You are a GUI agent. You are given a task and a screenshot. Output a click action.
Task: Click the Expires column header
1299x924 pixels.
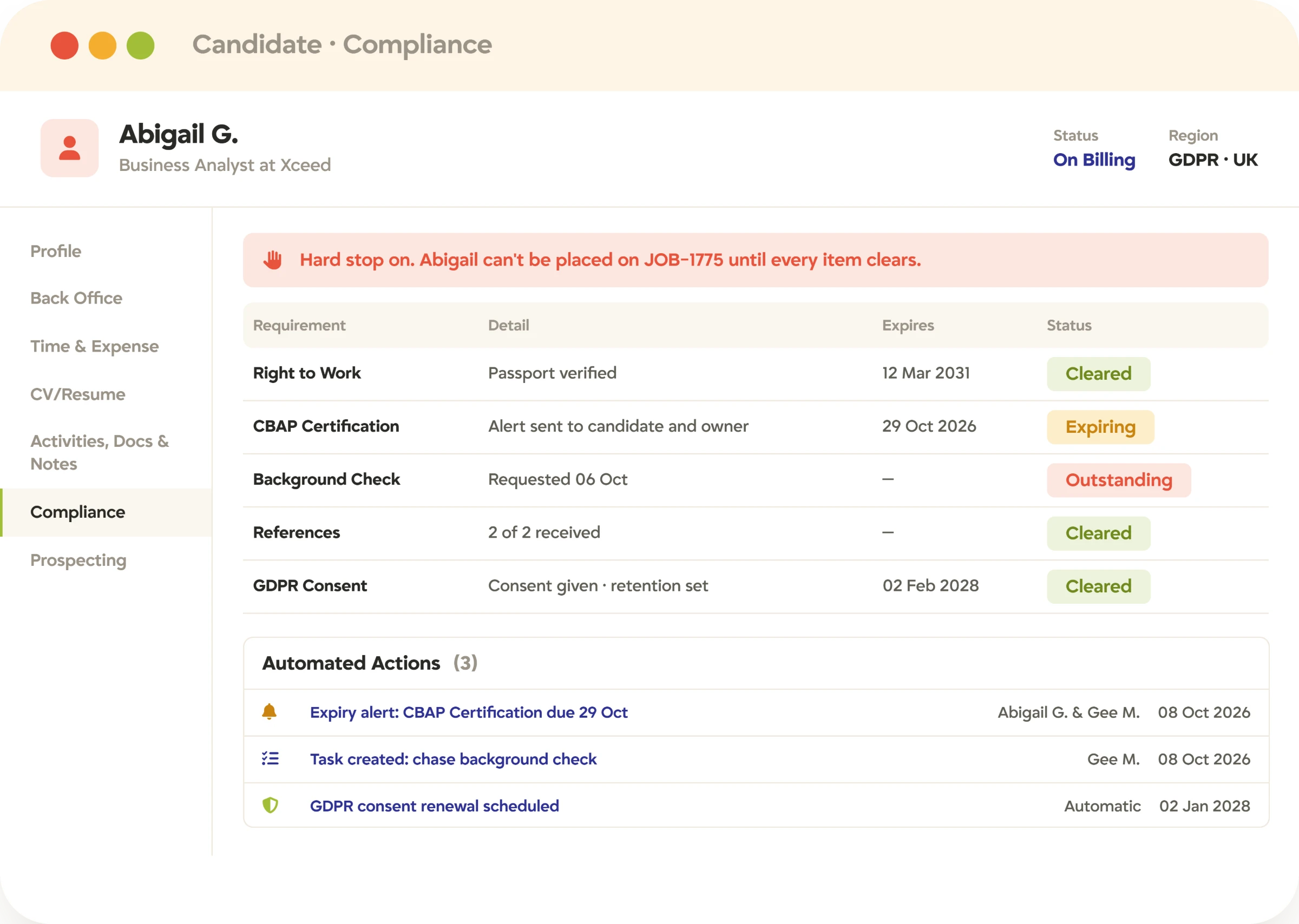(908, 326)
